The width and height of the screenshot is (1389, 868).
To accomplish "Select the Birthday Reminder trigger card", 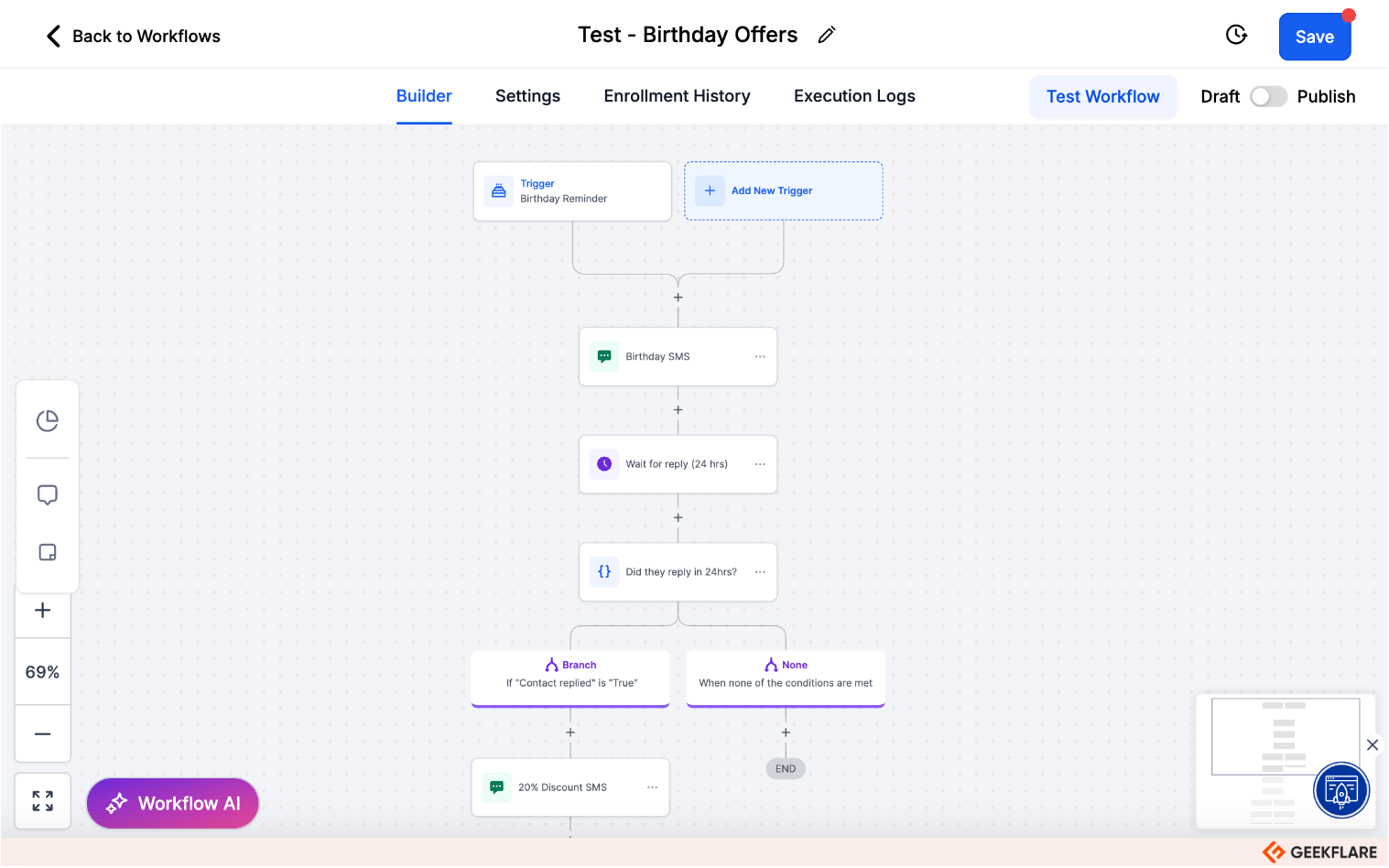I will coord(572,191).
